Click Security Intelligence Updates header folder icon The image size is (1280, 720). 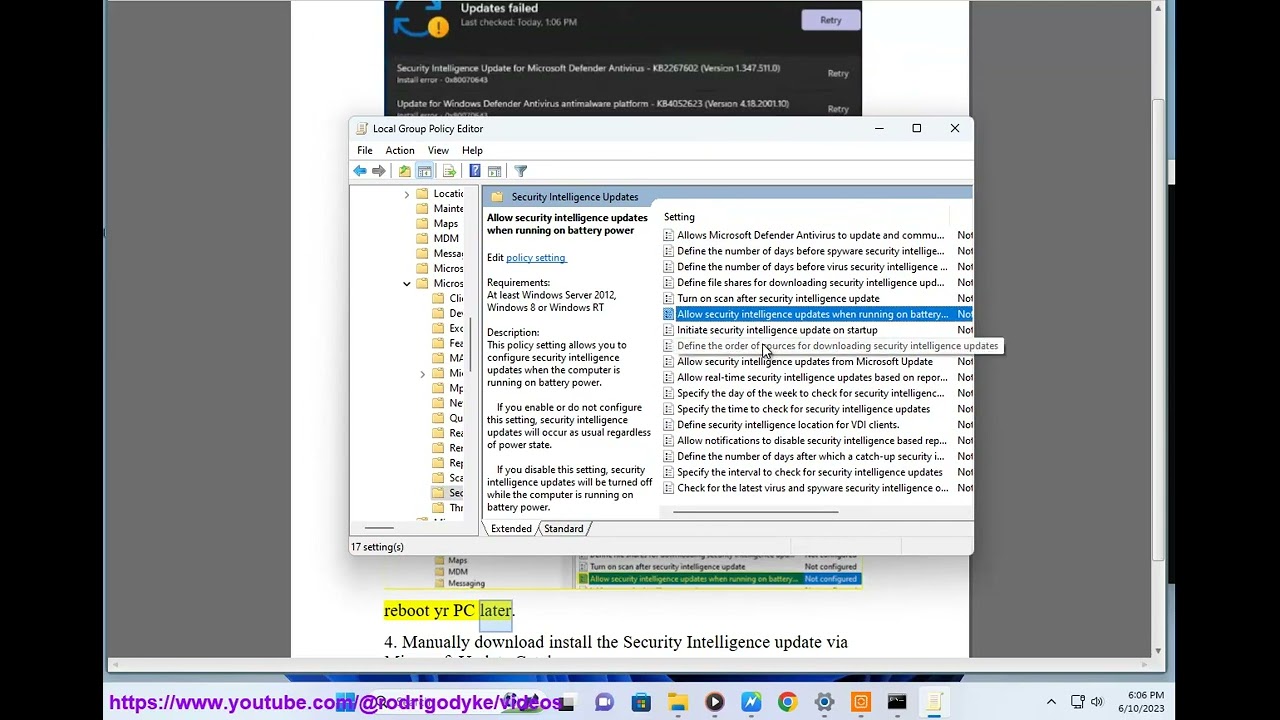point(497,197)
